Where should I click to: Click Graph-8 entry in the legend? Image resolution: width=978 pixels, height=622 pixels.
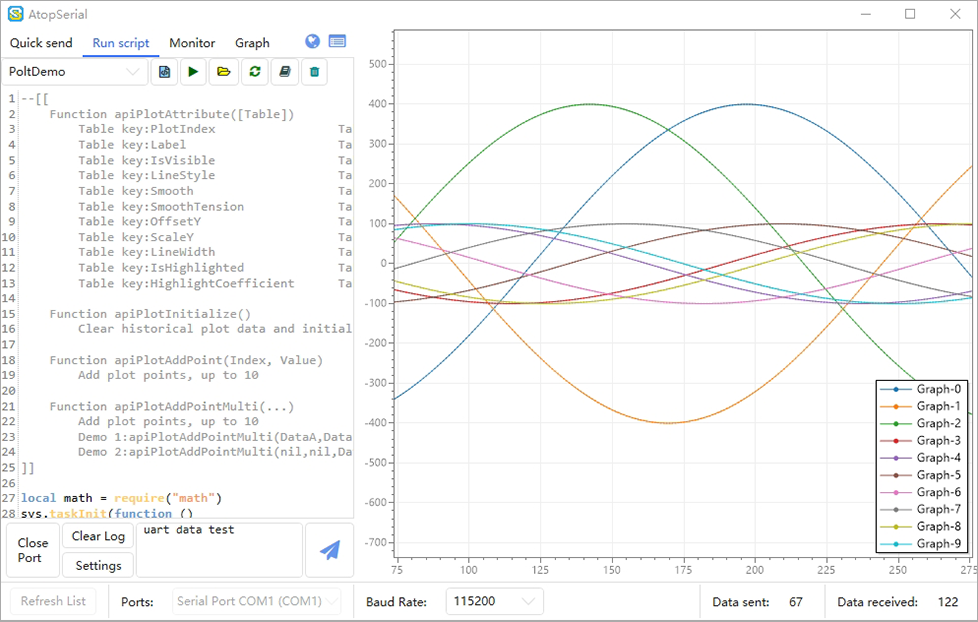[x=921, y=527]
